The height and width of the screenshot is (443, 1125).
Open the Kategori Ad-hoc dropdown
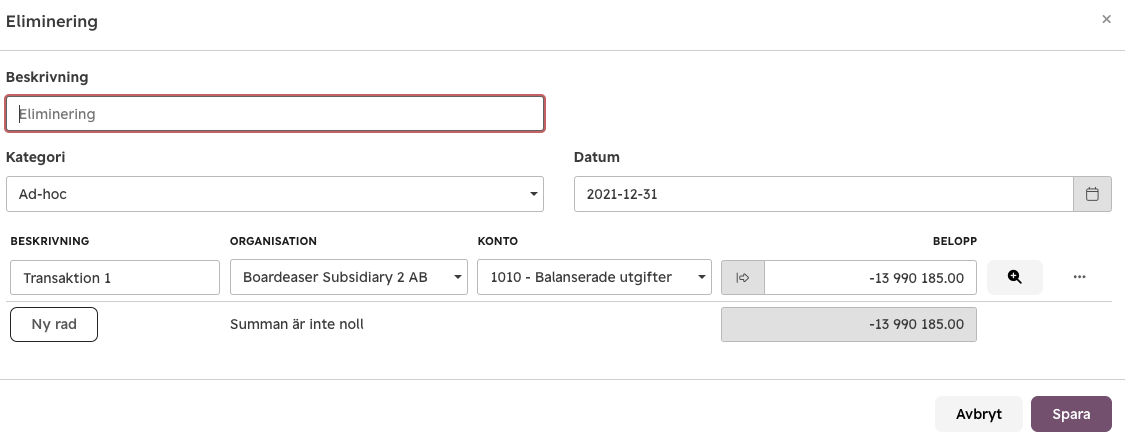click(275, 194)
